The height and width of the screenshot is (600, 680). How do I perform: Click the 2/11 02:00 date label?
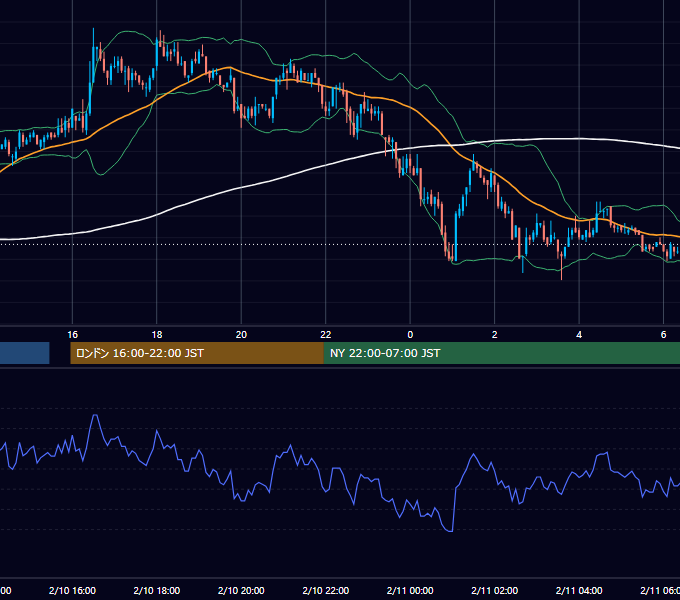(494, 590)
